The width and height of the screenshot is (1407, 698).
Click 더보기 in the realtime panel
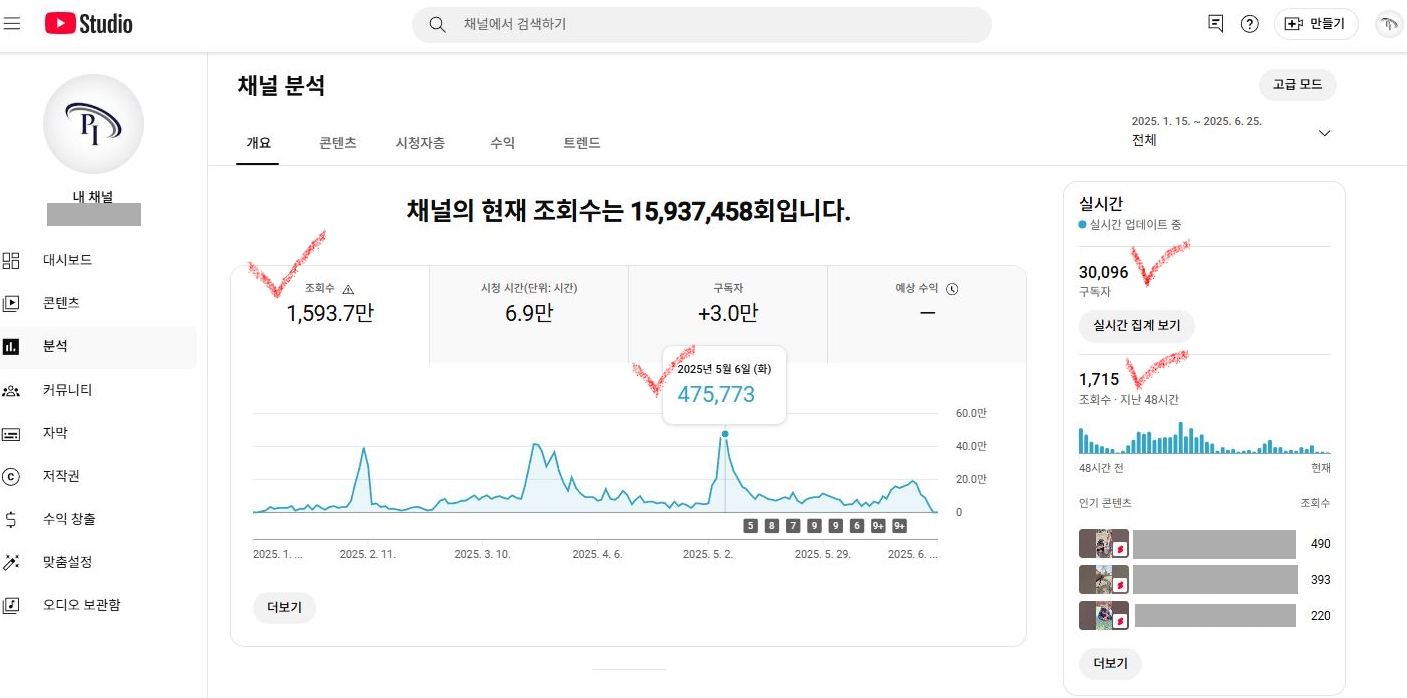tap(1110, 664)
